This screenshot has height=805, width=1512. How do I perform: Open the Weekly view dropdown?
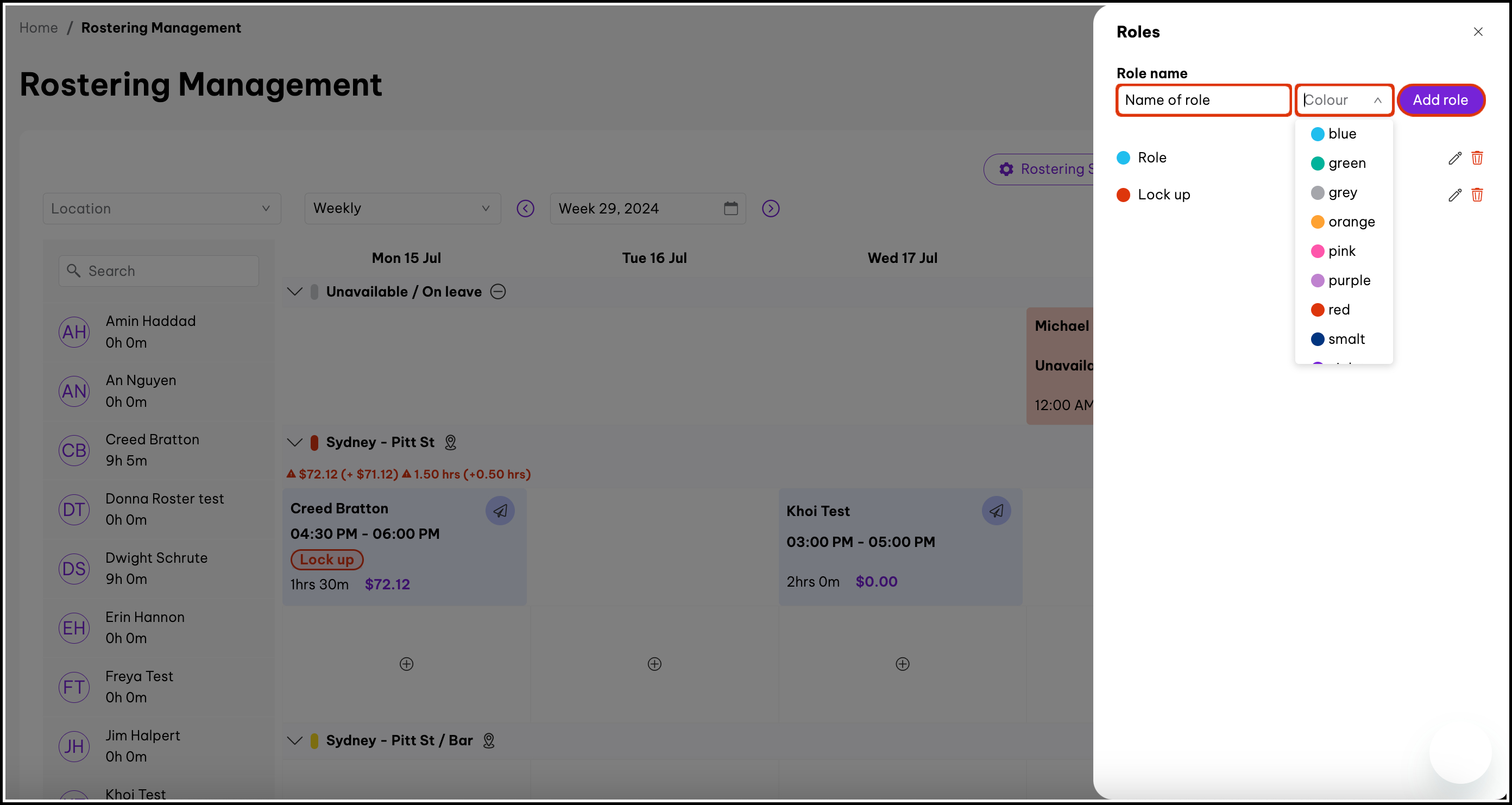click(402, 209)
